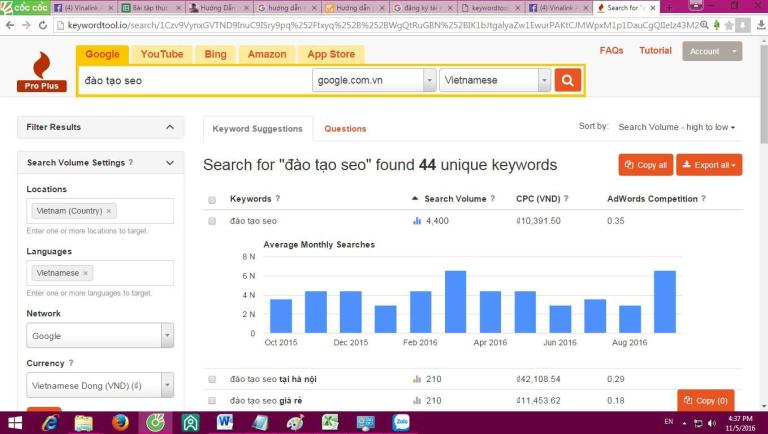Click the Keyword Tool flame logo
The image size is (768, 434).
[x=42, y=72]
